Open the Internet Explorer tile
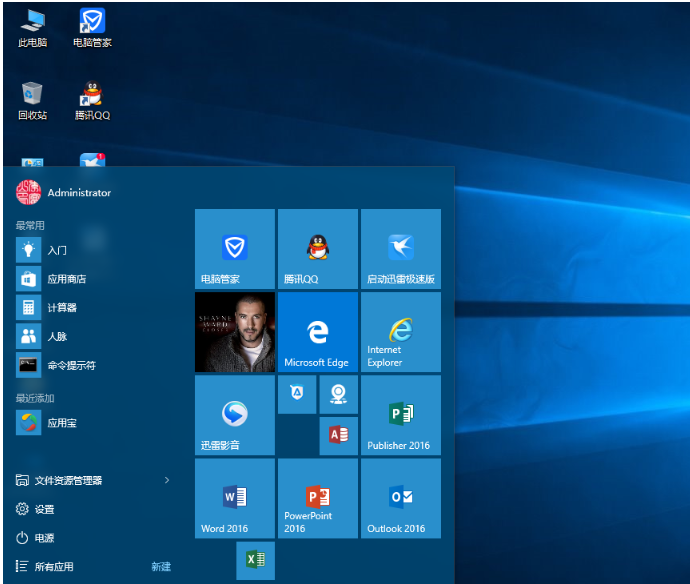 (400, 332)
